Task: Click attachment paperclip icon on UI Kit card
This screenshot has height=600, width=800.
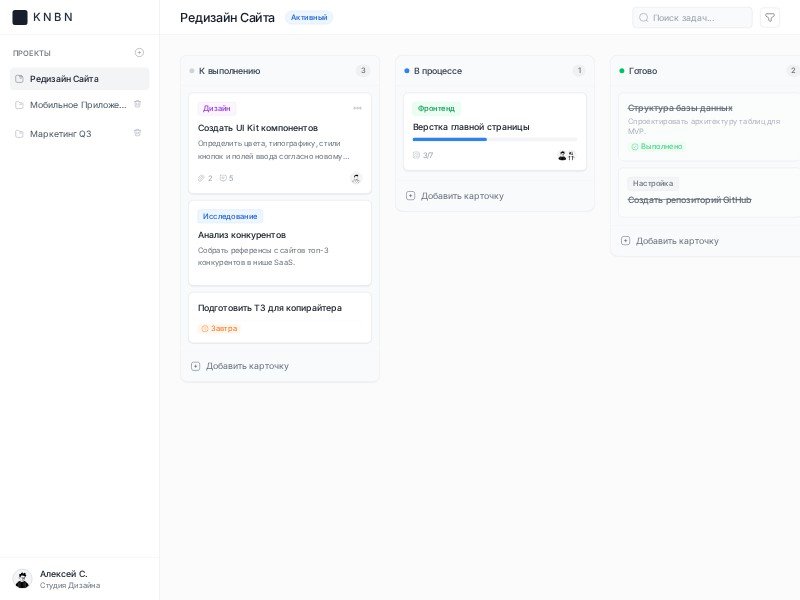Action: tap(201, 178)
